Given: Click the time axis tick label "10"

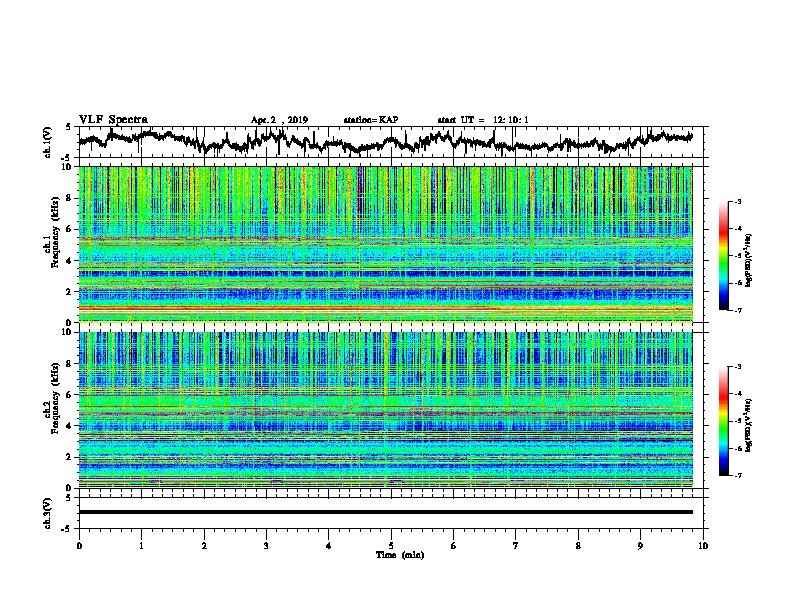Looking at the screenshot, I should pos(703,545).
